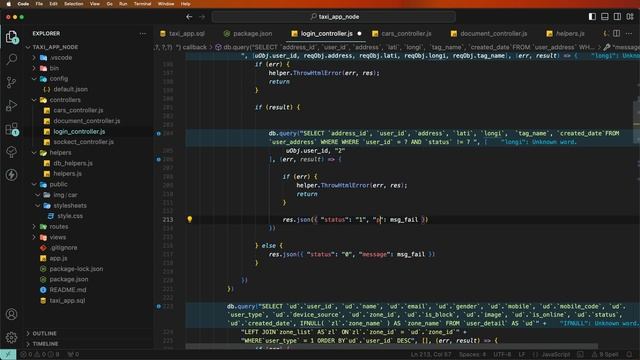640x360 pixels.
Task: Click the taxi_app_node command center search box
Action: click(333, 17)
